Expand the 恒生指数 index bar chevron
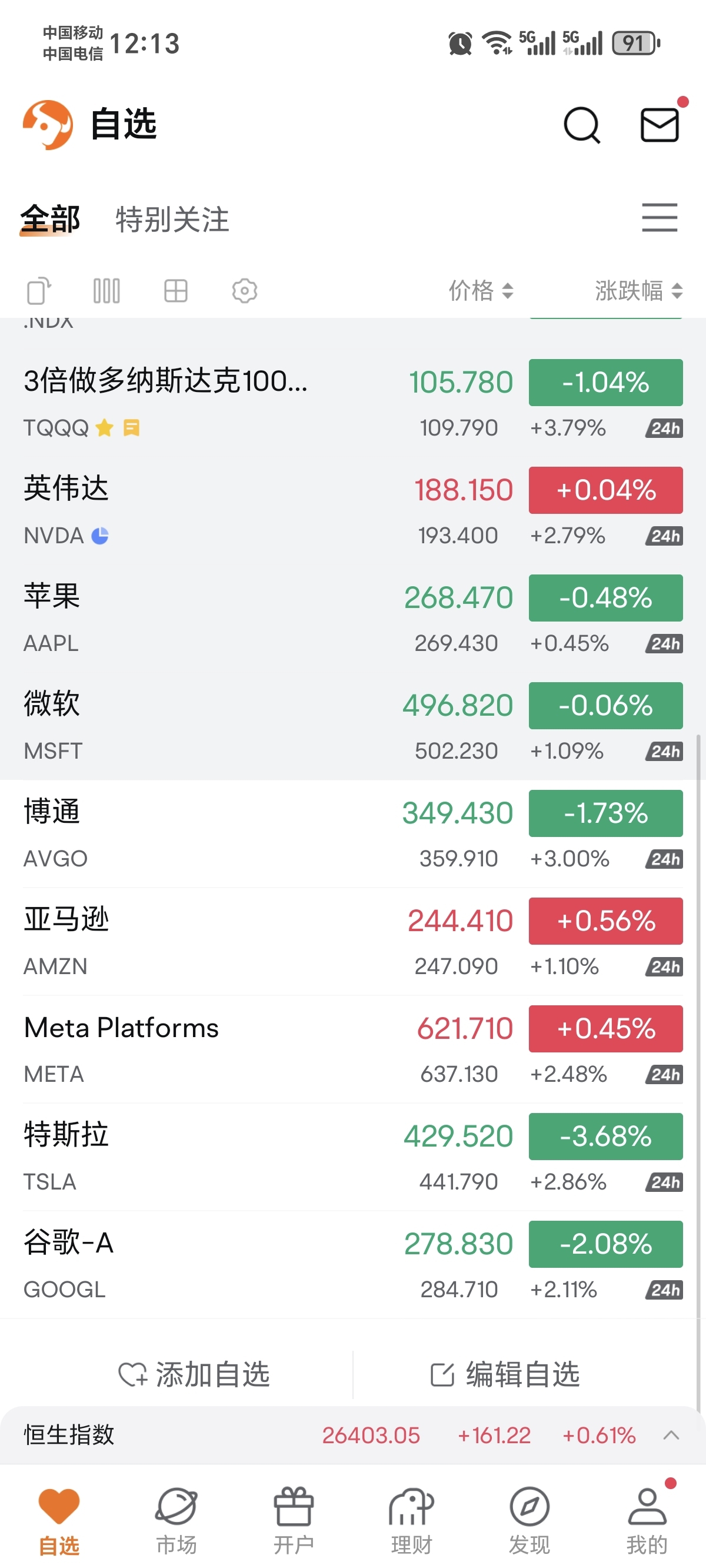706x1568 pixels. (671, 1436)
